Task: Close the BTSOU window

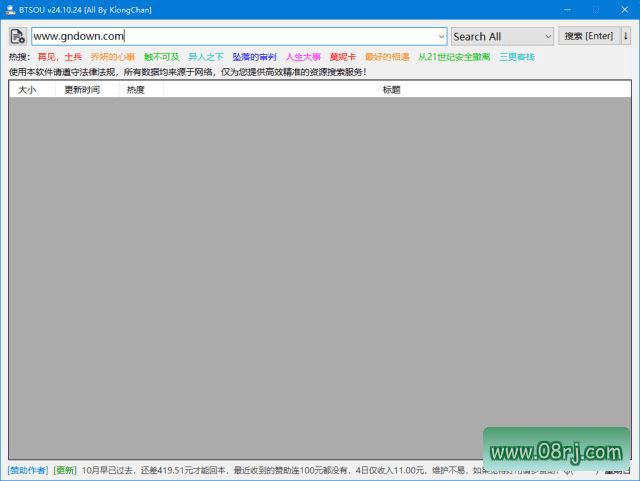Action: coord(625,9)
